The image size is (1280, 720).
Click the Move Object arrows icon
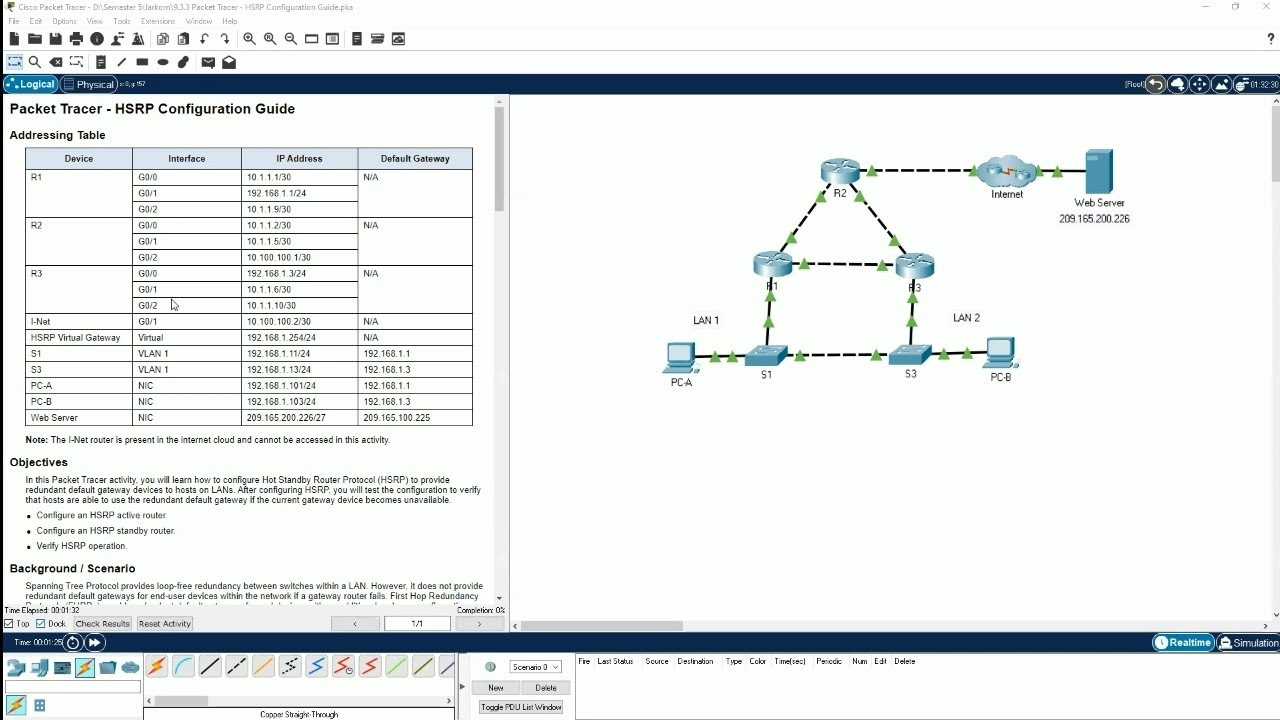tap(1200, 84)
